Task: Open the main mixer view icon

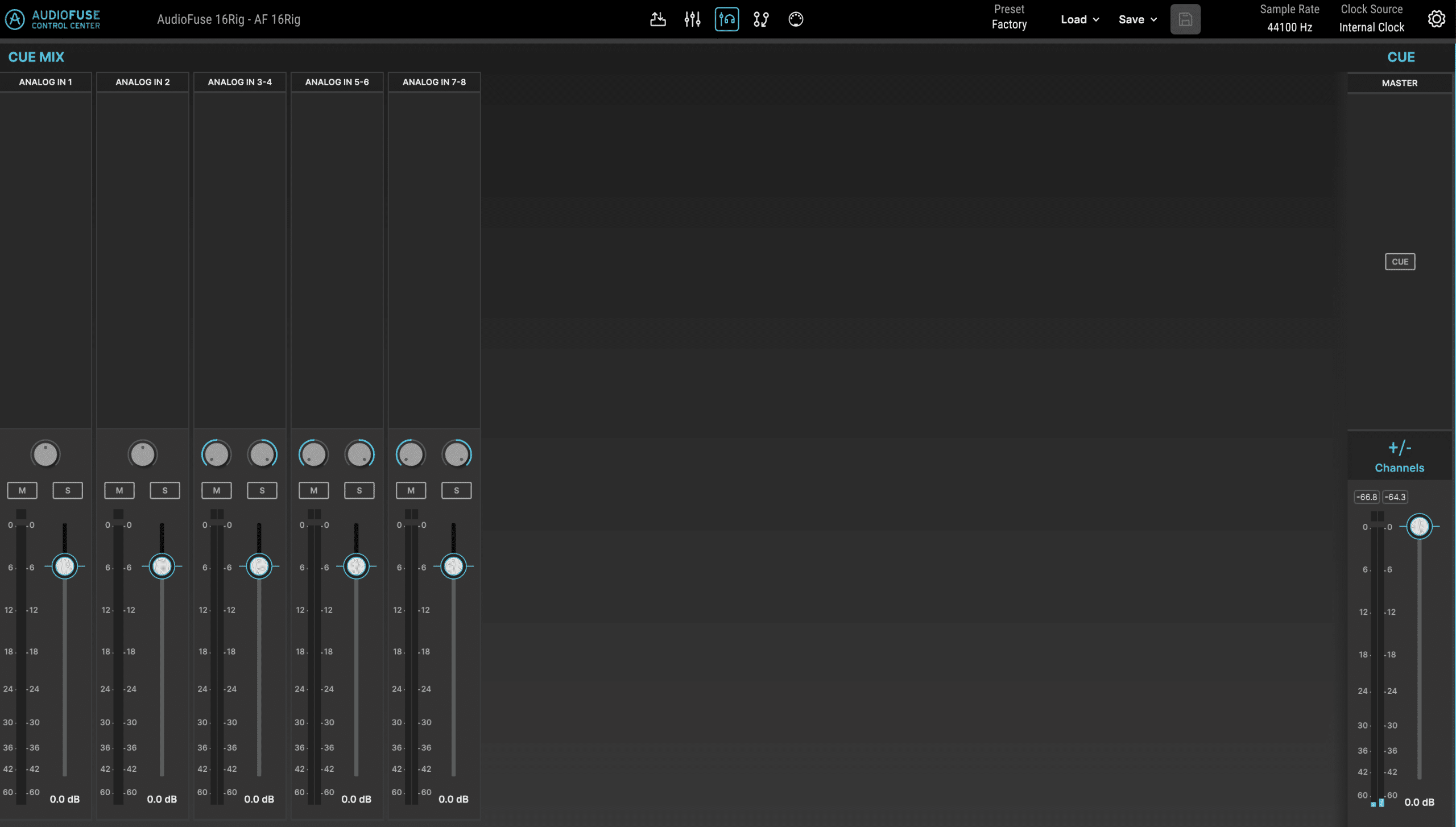Action: [x=692, y=19]
